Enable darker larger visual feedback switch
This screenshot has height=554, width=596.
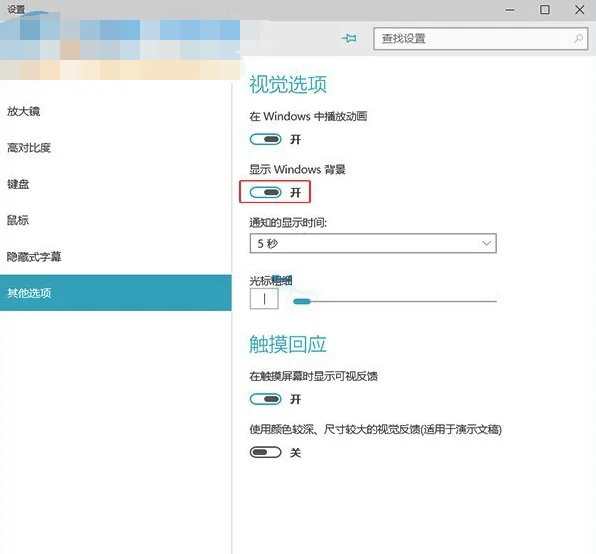pyautogui.click(x=265, y=452)
